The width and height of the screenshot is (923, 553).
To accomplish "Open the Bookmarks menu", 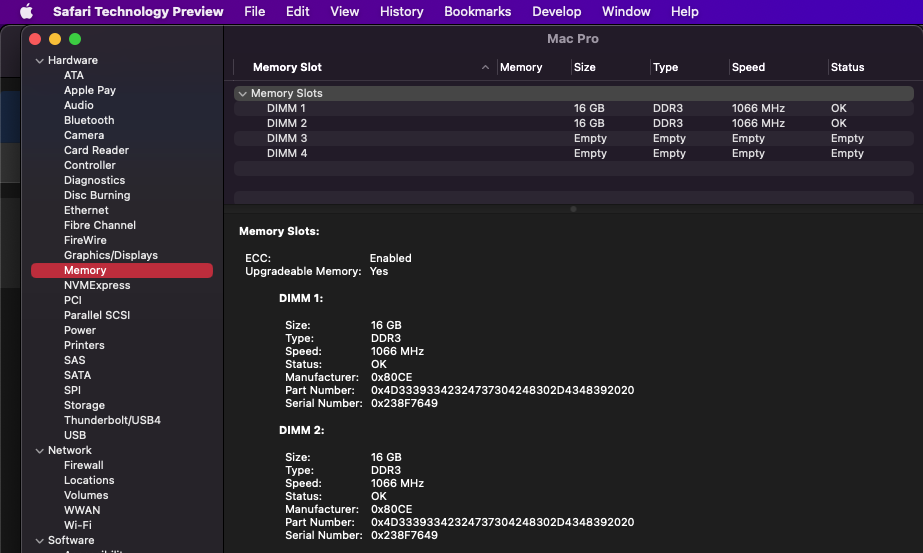I will (x=477, y=12).
